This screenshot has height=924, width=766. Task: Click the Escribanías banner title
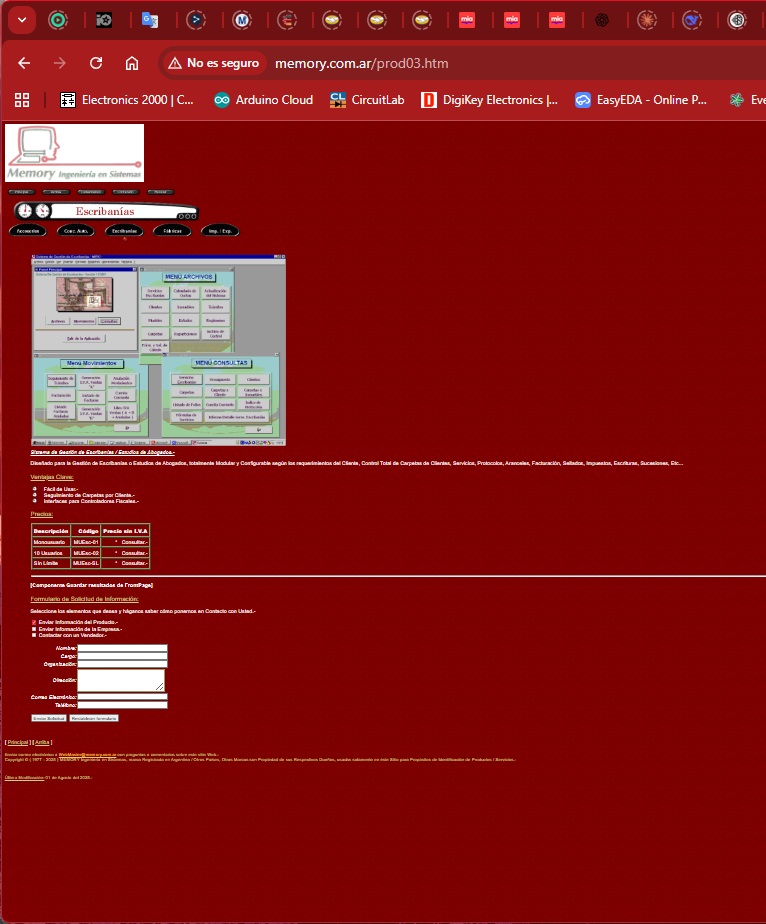(105, 211)
